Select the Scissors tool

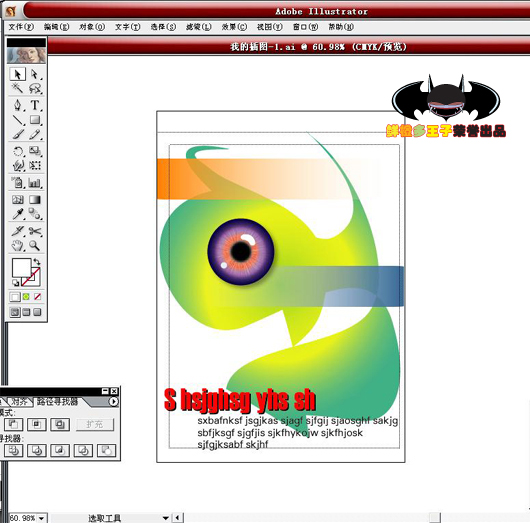[x=34, y=231]
